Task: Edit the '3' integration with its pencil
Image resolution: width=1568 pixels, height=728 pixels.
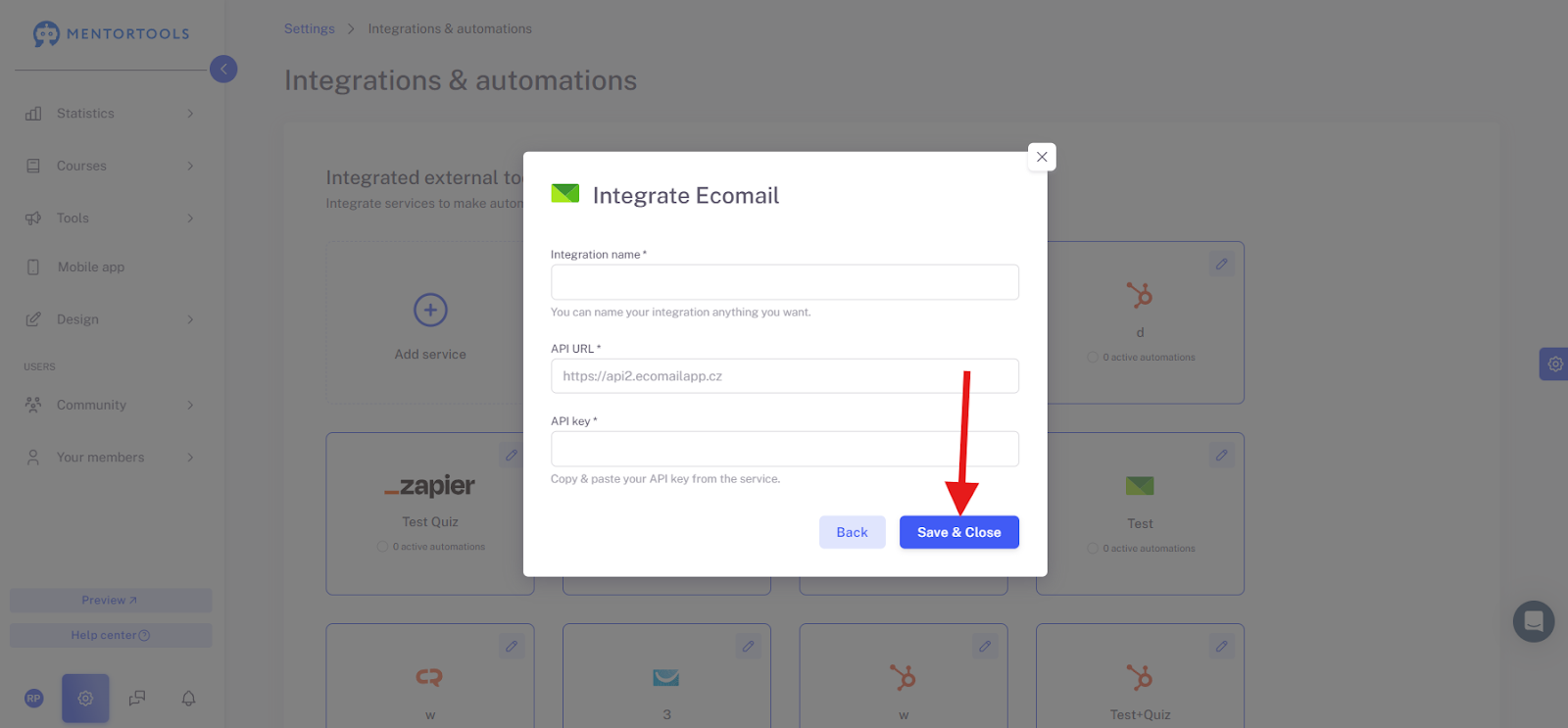Action: [748, 646]
